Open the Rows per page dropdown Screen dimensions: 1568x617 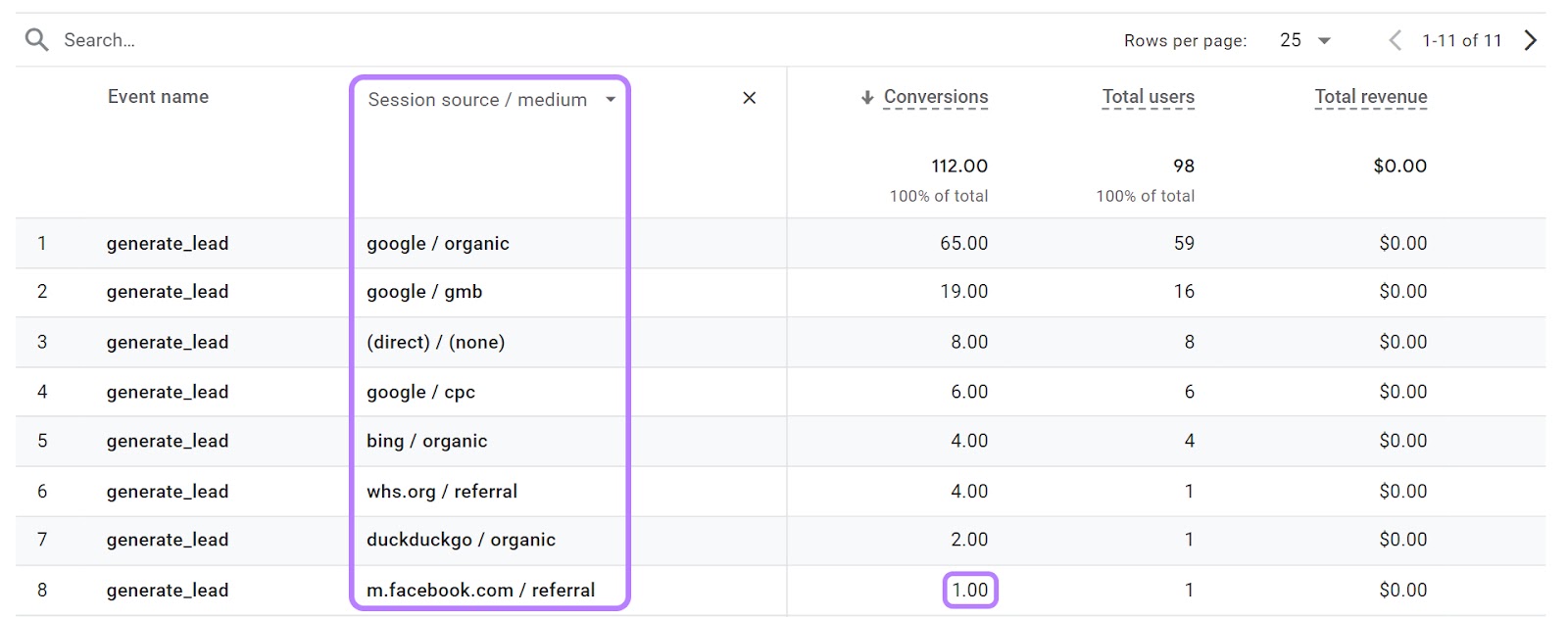1305,40
